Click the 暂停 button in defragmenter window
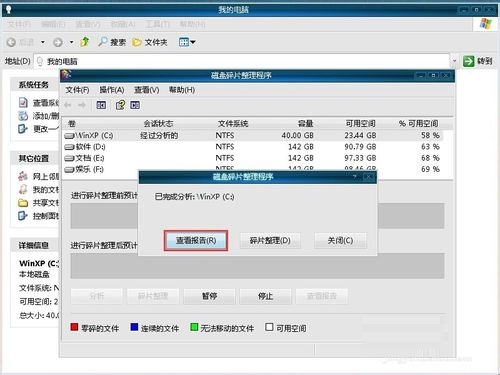The height and width of the screenshot is (375, 500). click(x=209, y=296)
